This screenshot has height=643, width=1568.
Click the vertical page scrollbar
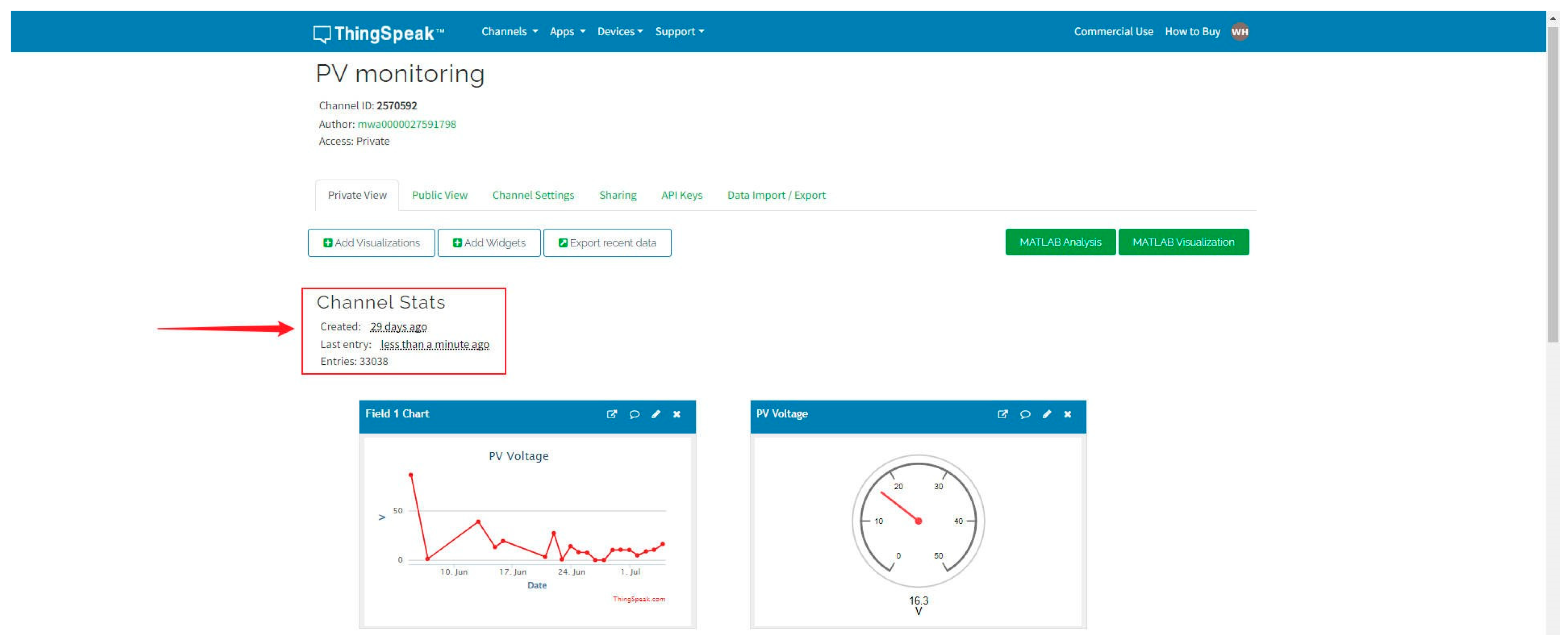[1553, 182]
